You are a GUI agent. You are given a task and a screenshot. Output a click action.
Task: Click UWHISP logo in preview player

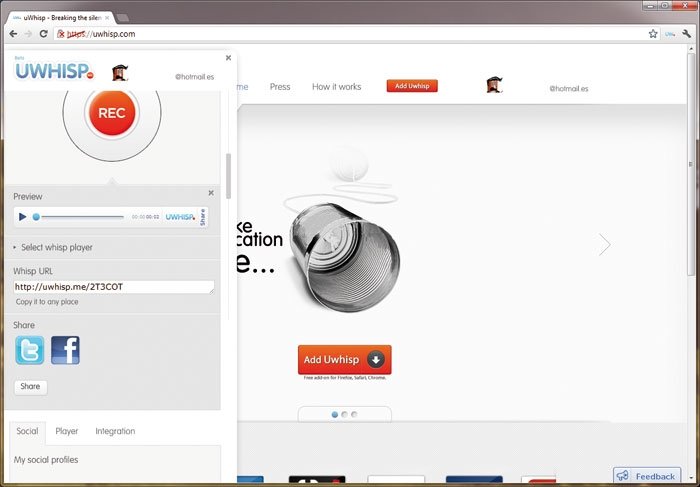point(180,217)
